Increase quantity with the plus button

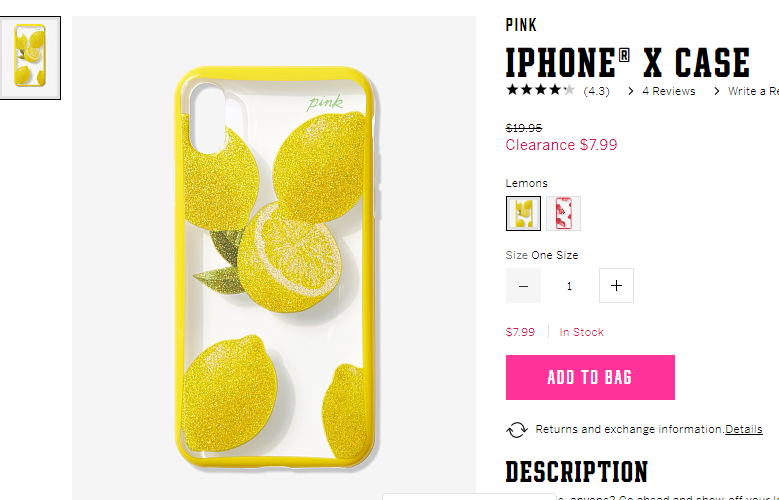tap(616, 286)
